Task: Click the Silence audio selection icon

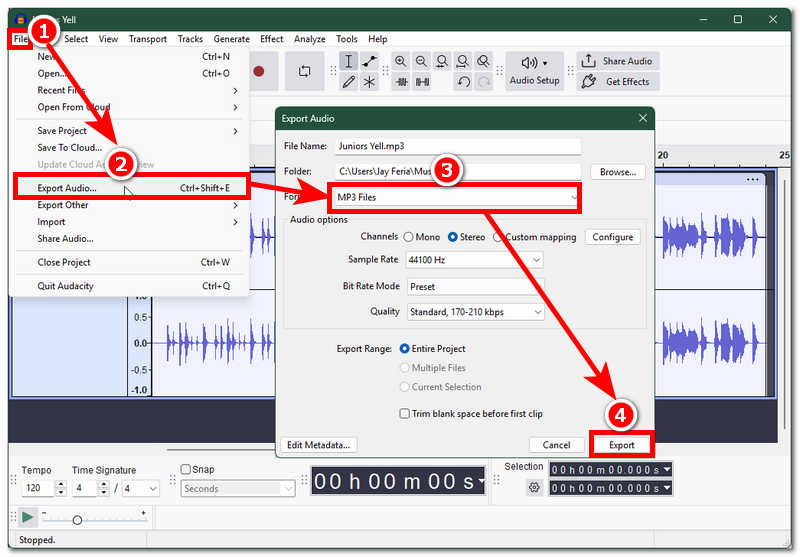Action: point(422,82)
